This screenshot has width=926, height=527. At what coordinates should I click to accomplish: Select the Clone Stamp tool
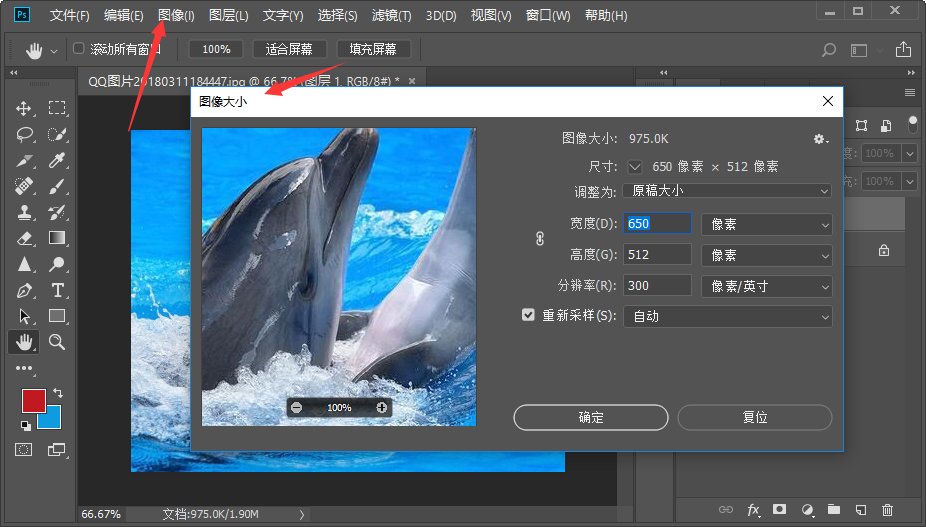pos(24,213)
